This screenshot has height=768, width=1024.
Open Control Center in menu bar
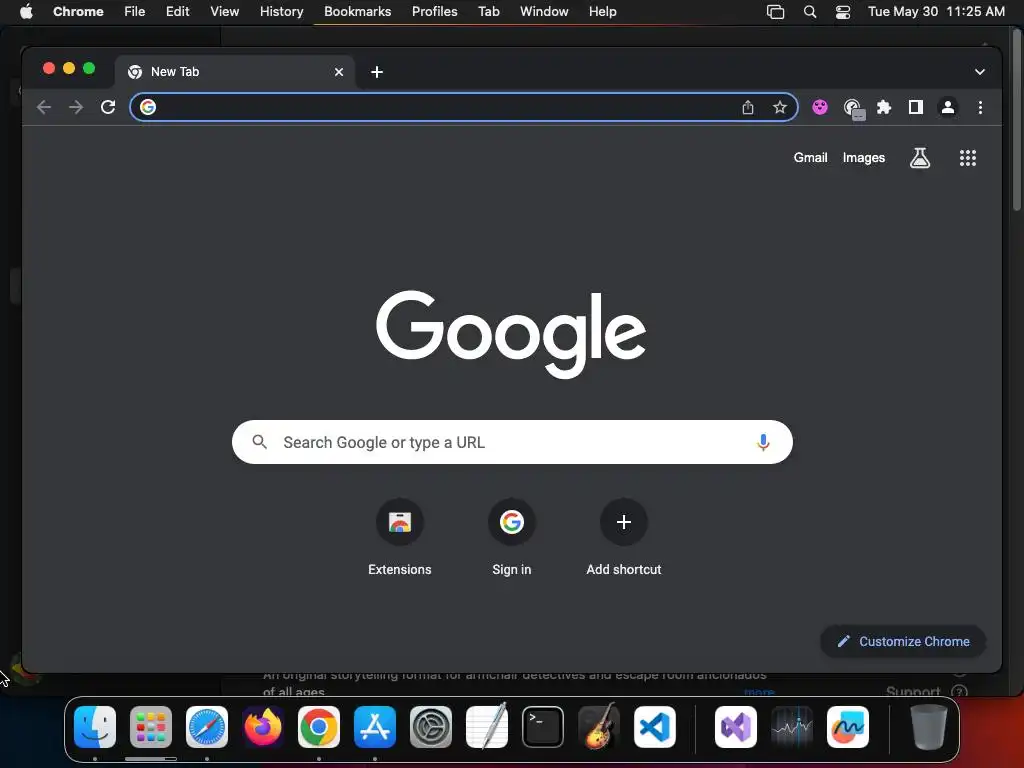pos(842,12)
